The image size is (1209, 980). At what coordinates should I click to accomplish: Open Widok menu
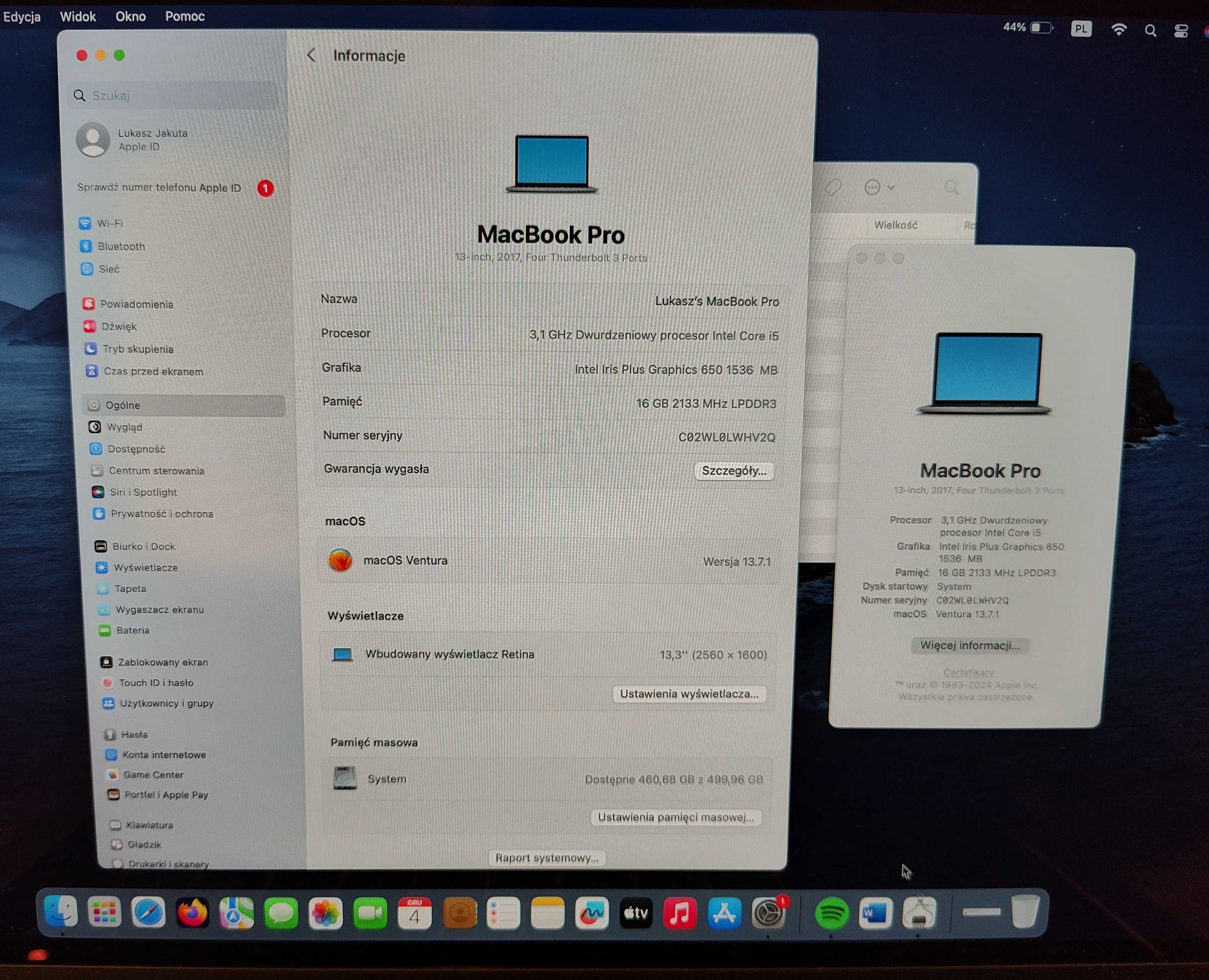78,16
